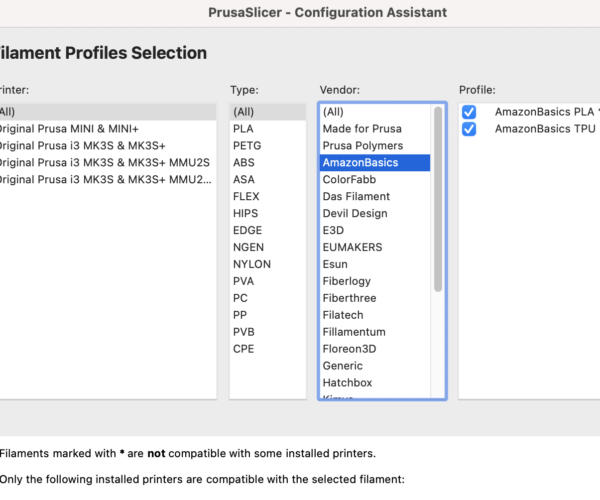Select (All) in the Vendor list
The width and height of the screenshot is (600, 500).
coord(375,112)
